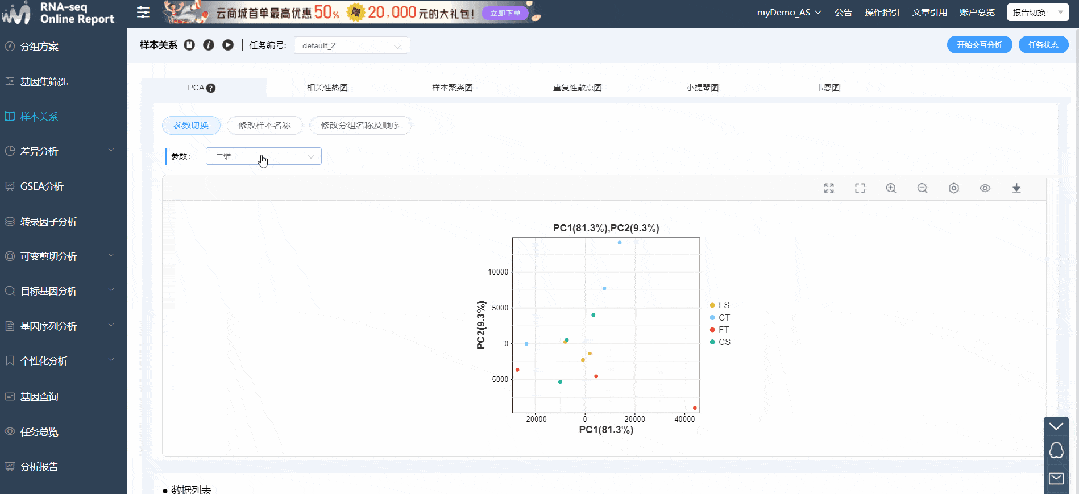Screen dimensions: 1079x494
Task: Open the mail envelope feedback icon
Action: coord(1056,477)
